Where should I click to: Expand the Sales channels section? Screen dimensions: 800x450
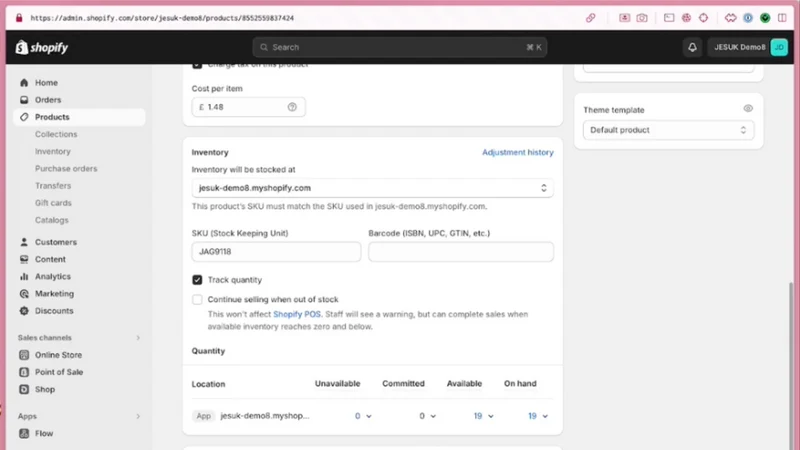coord(138,338)
